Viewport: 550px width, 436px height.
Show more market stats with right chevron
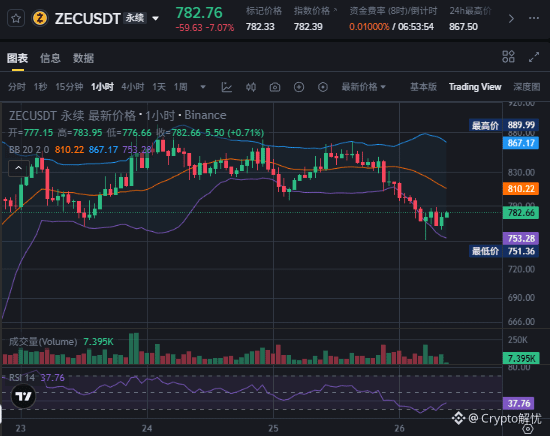coord(511,19)
